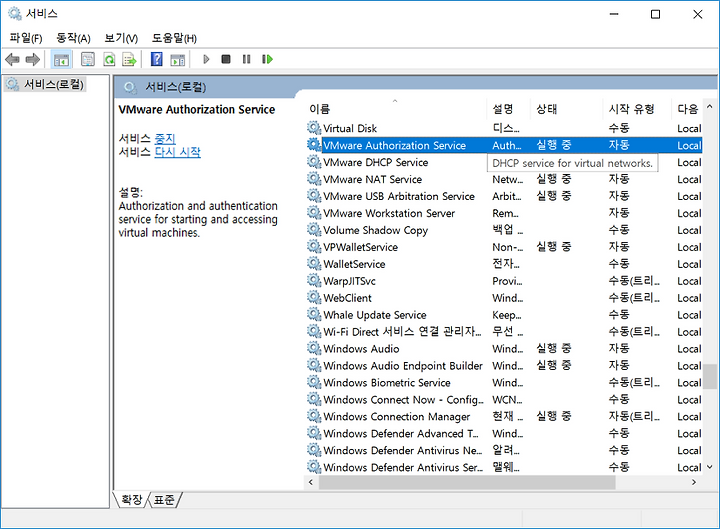Click gear icon beside WebClient service
The height and width of the screenshot is (529, 720).
click(314, 298)
